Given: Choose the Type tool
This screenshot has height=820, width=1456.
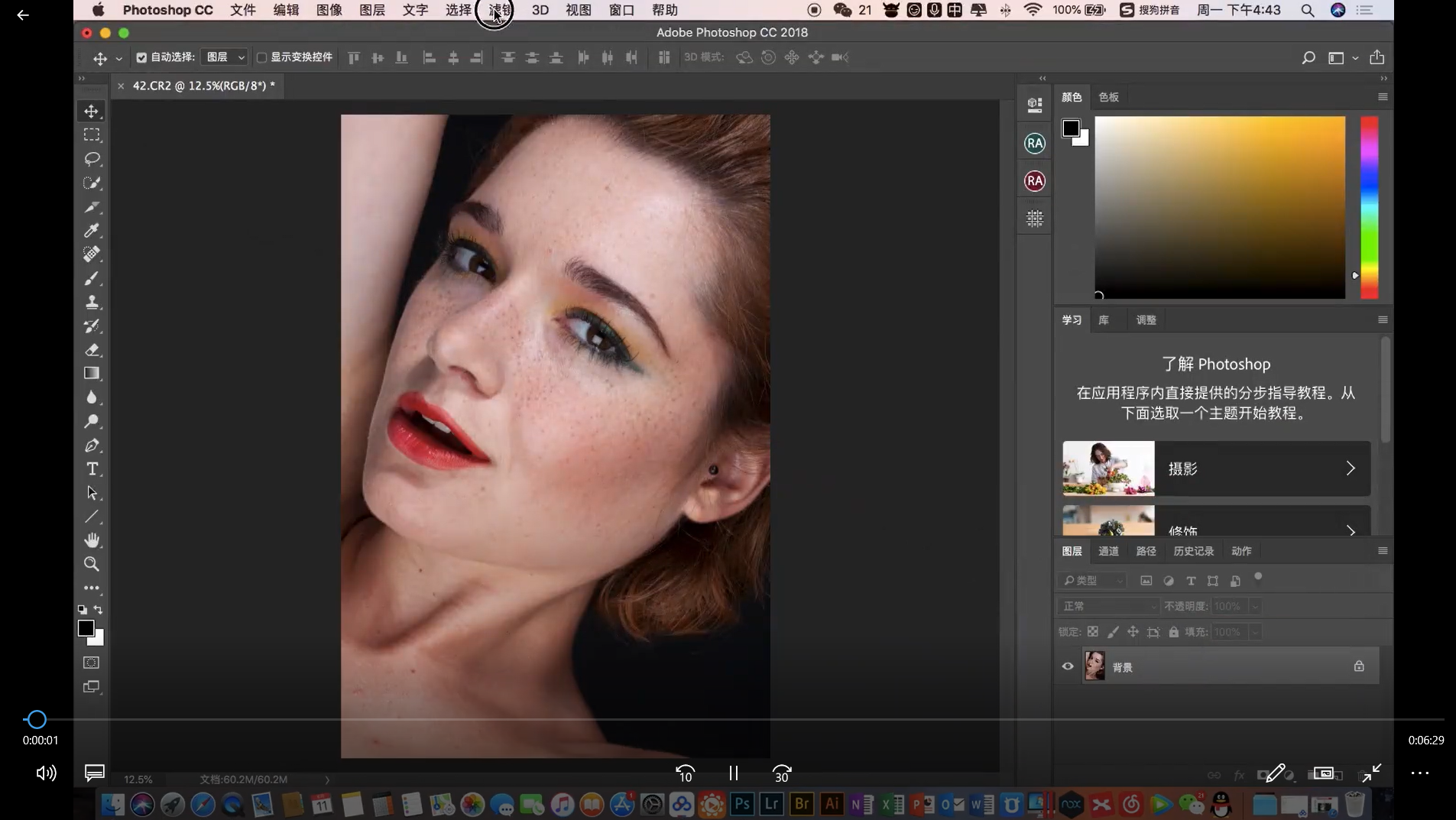Looking at the screenshot, I should (x=92, y=469).
